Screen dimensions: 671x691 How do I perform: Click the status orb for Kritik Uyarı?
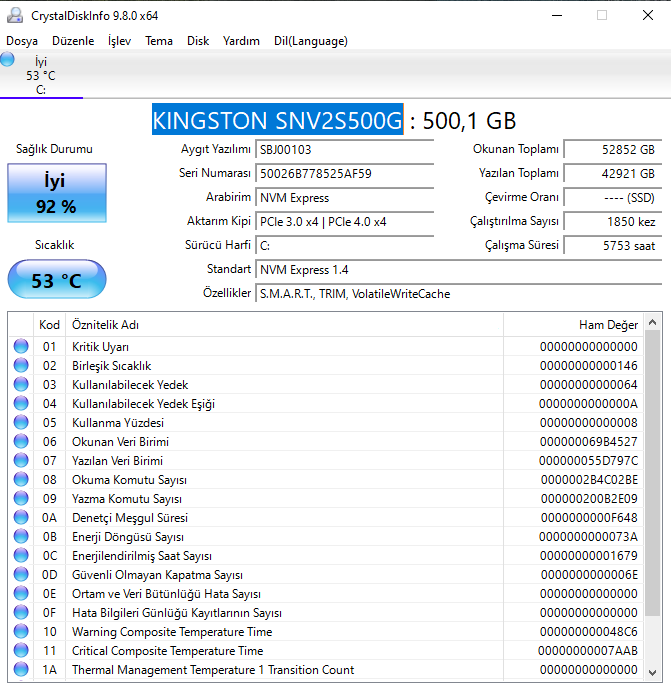[x=21, y=346]
